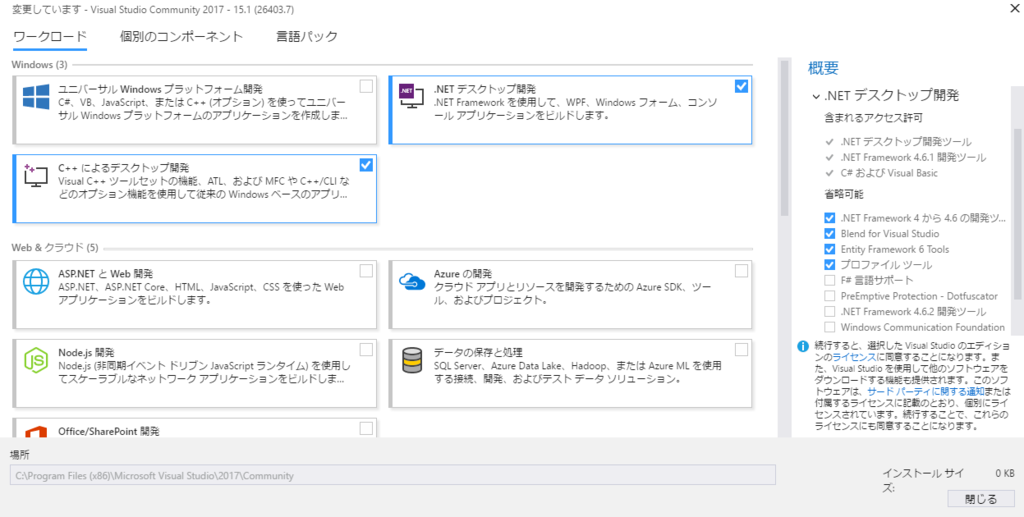Check the データの保存と処理 workload checkbox
Image resolution: width=1024 pixels, height=517 pixels.
pyautogui.click(x=741, y=350)
